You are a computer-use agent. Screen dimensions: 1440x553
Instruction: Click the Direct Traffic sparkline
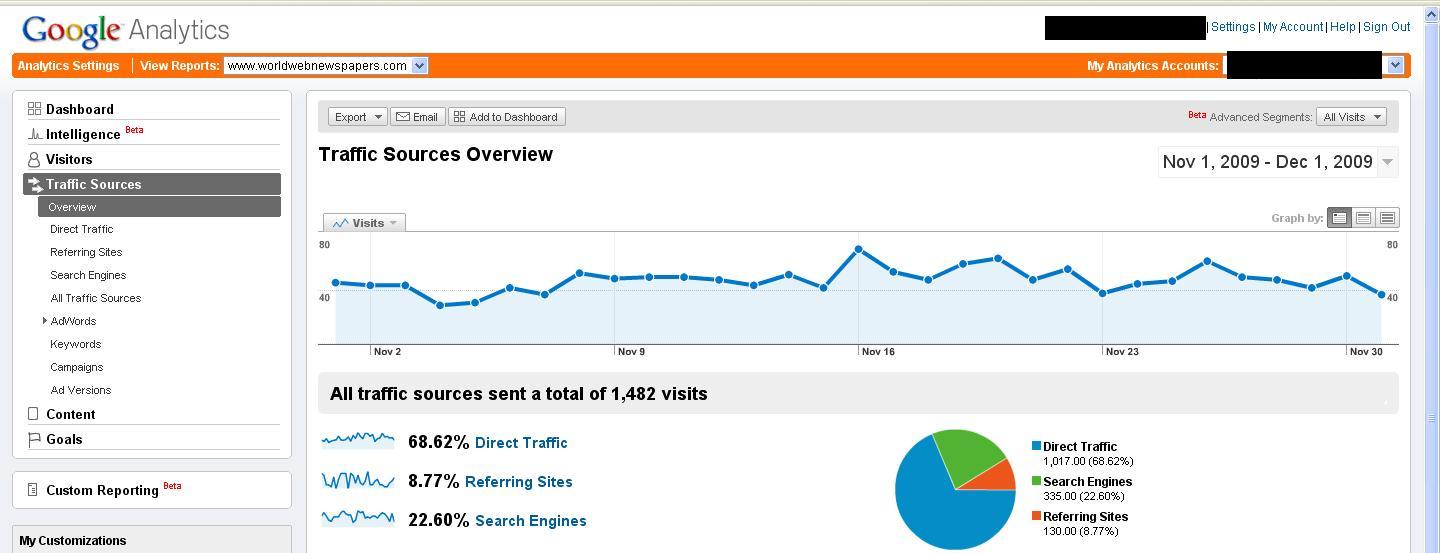358,439
